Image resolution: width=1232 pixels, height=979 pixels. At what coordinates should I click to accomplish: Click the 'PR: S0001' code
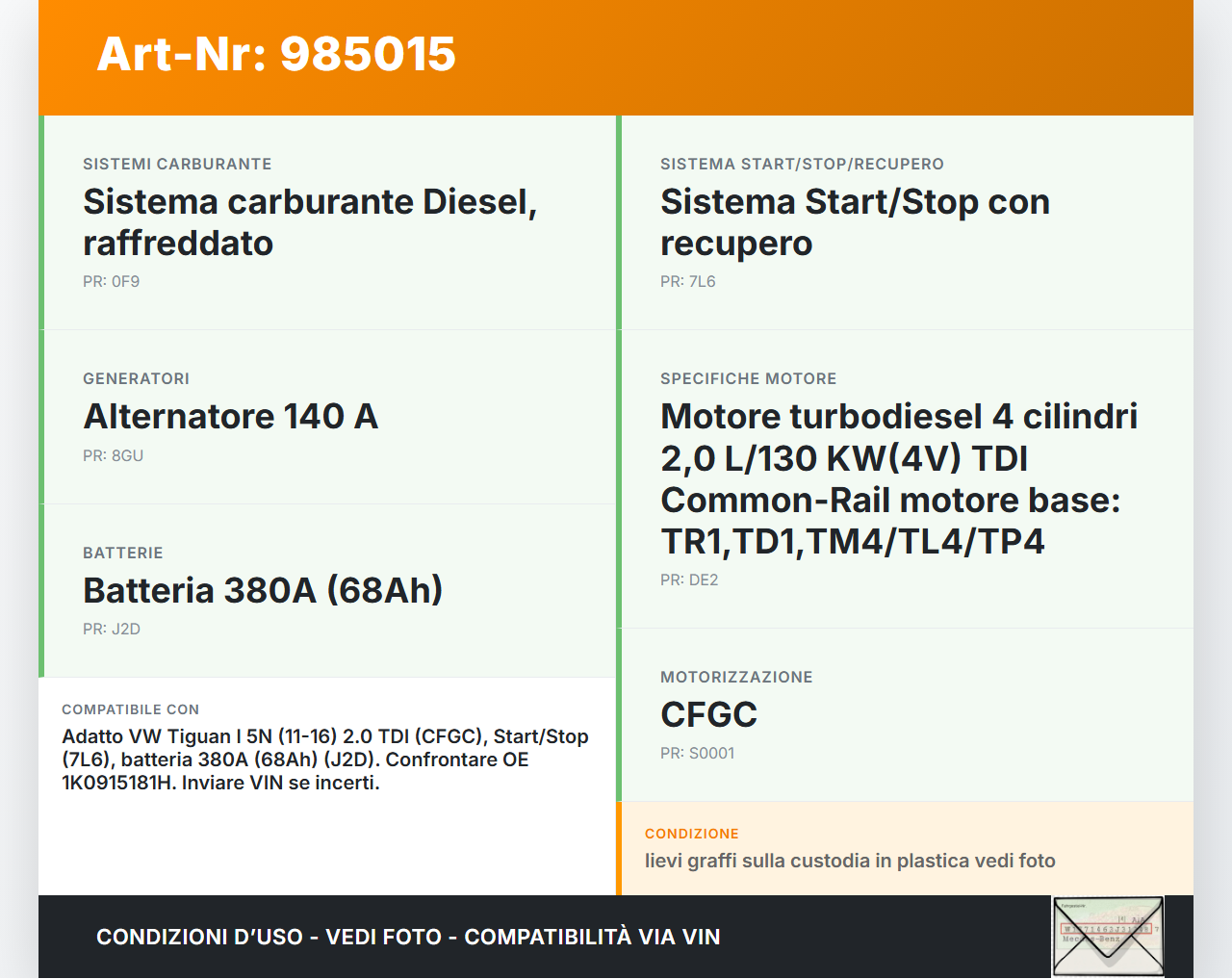coord(698,753)
